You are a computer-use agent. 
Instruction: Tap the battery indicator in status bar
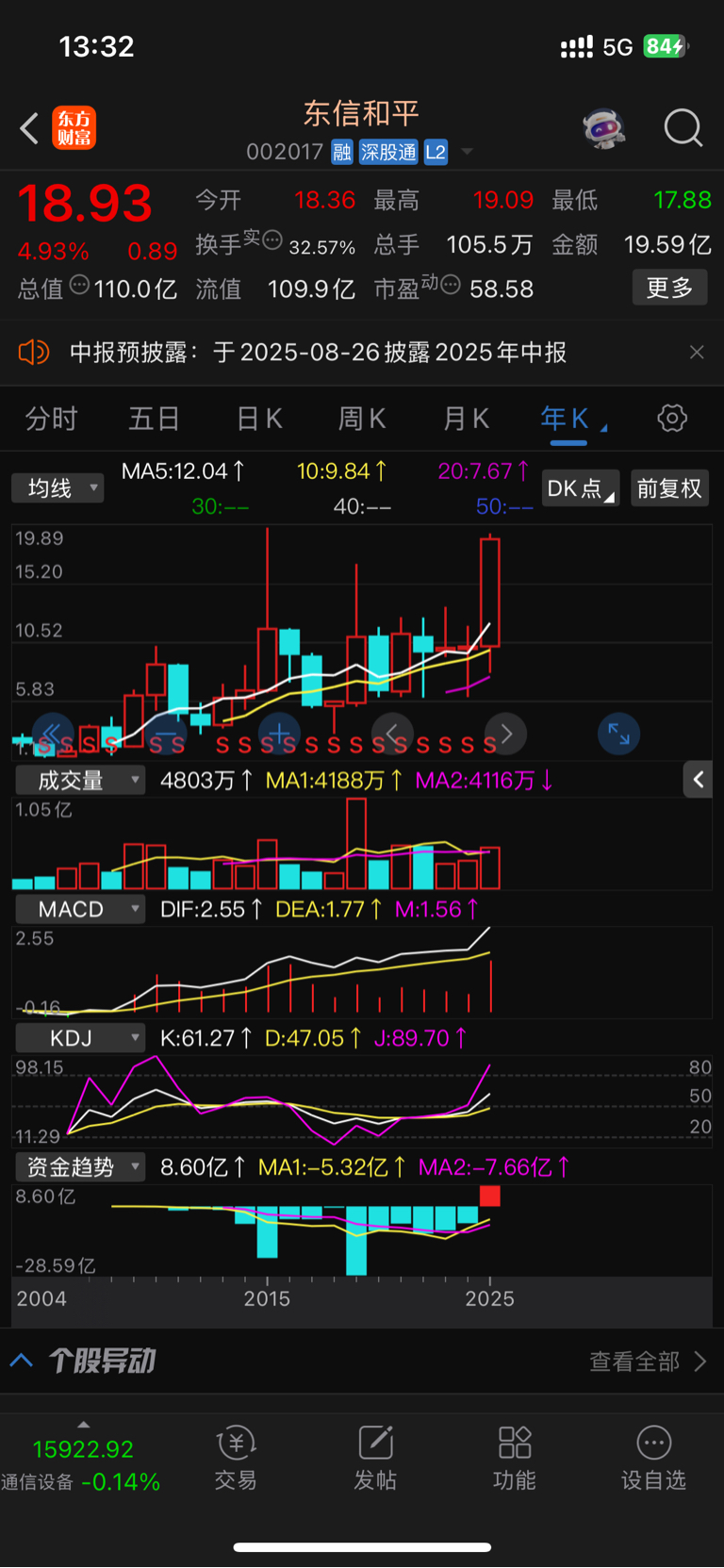666,46
